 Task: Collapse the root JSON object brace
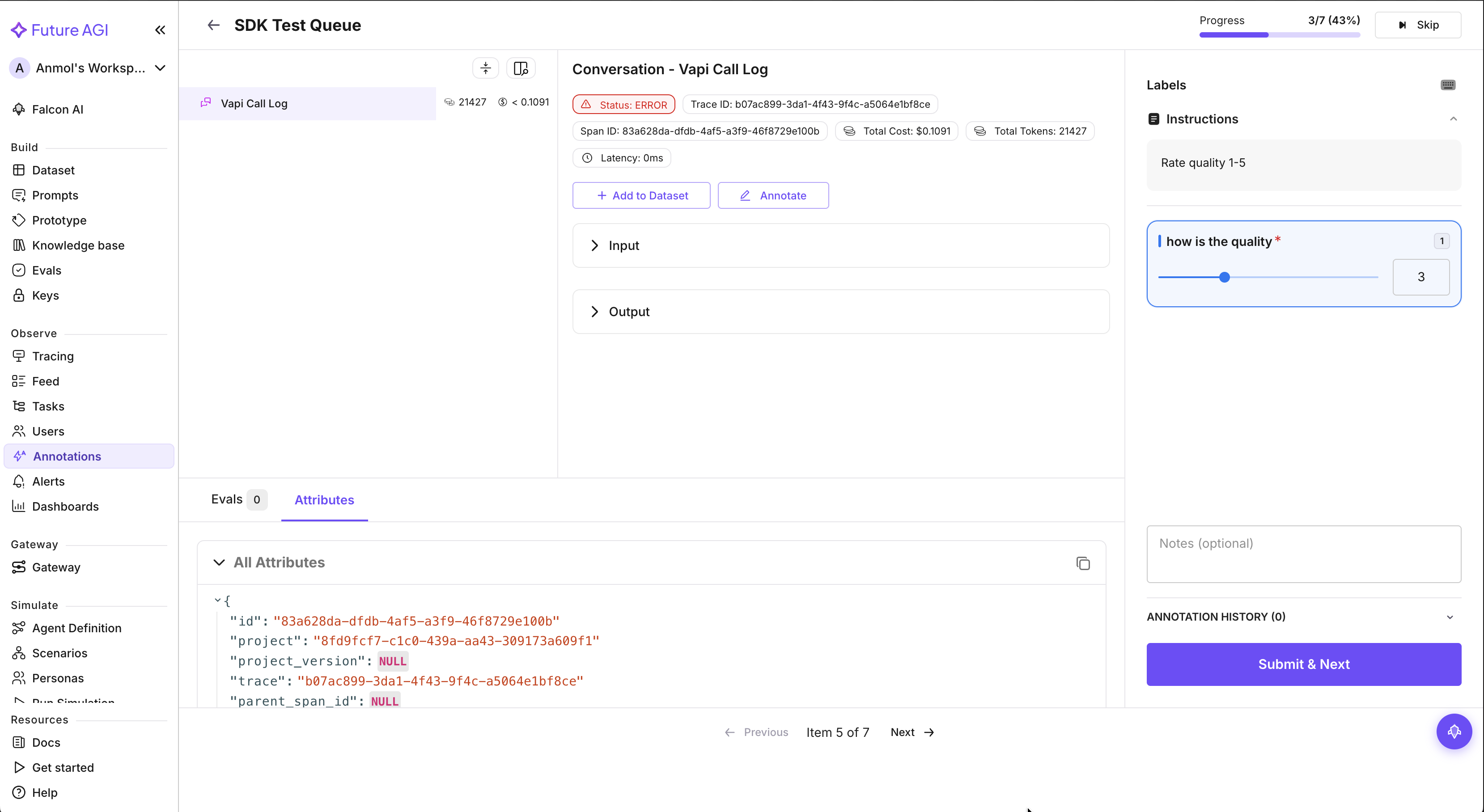[x=218, y=600]
